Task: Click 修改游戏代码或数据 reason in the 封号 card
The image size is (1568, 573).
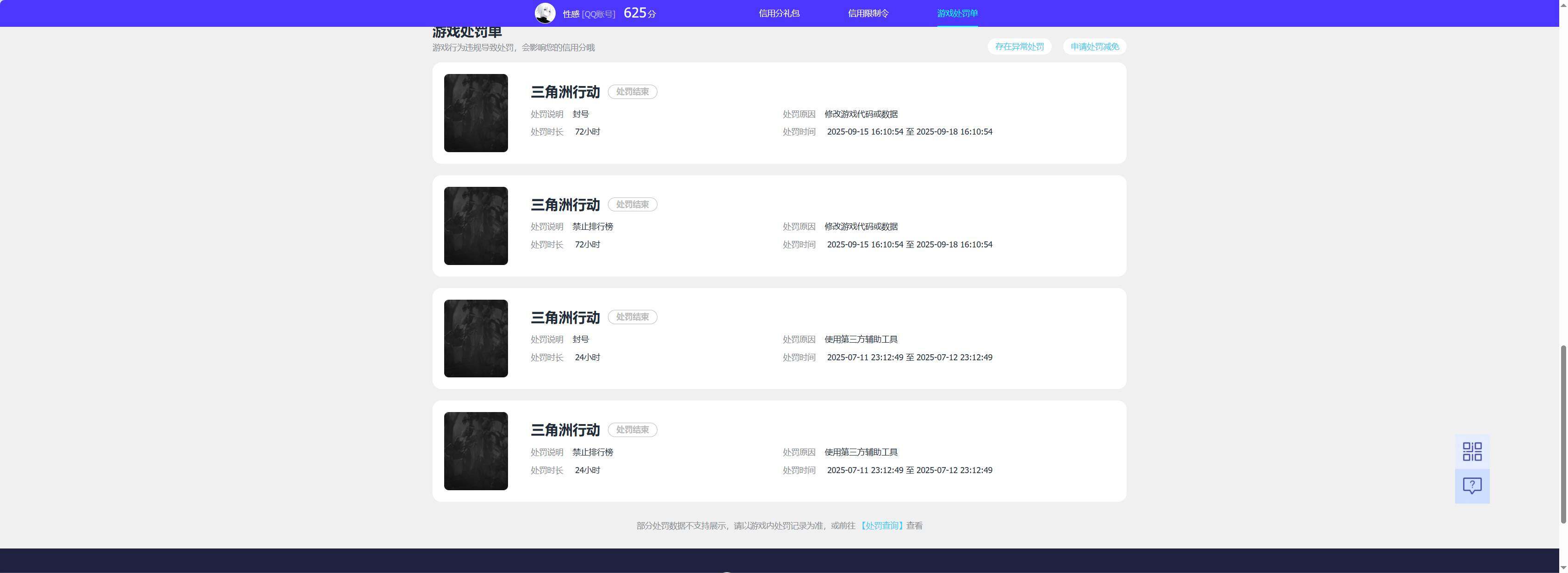Action: (861, 114)
